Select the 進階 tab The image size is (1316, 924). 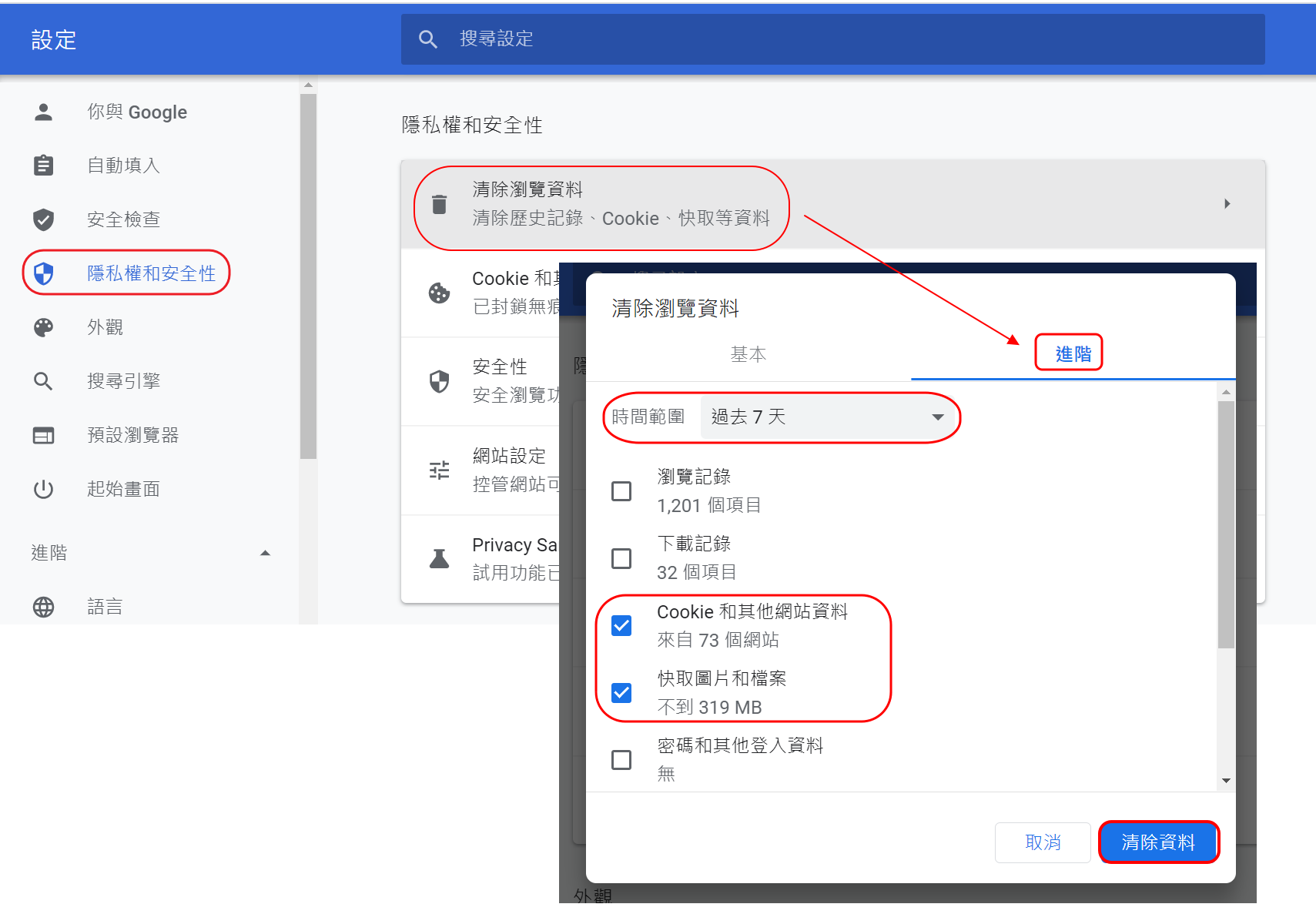(x=1069, y=353)
